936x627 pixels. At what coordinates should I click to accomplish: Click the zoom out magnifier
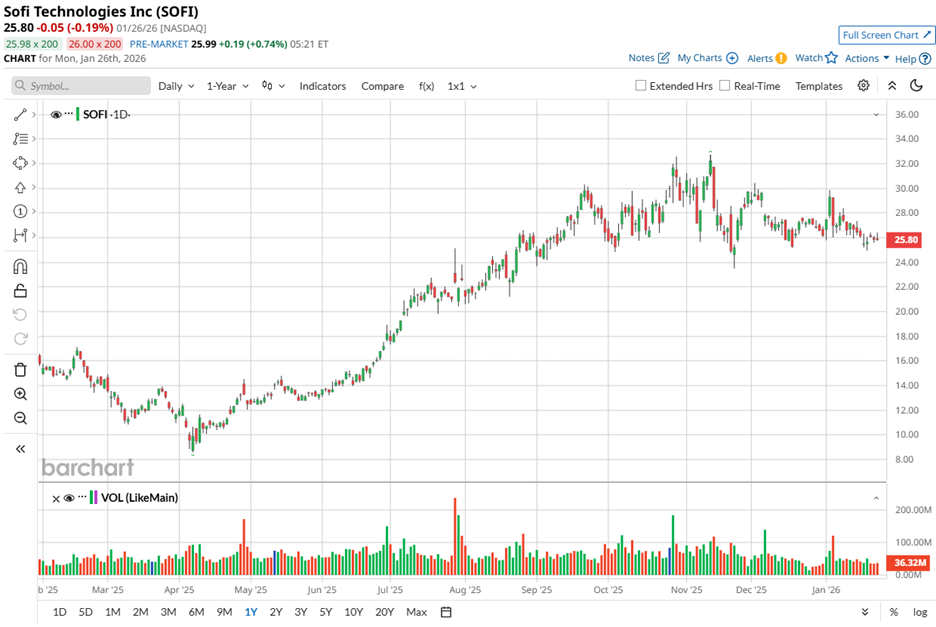click(20, 418)
